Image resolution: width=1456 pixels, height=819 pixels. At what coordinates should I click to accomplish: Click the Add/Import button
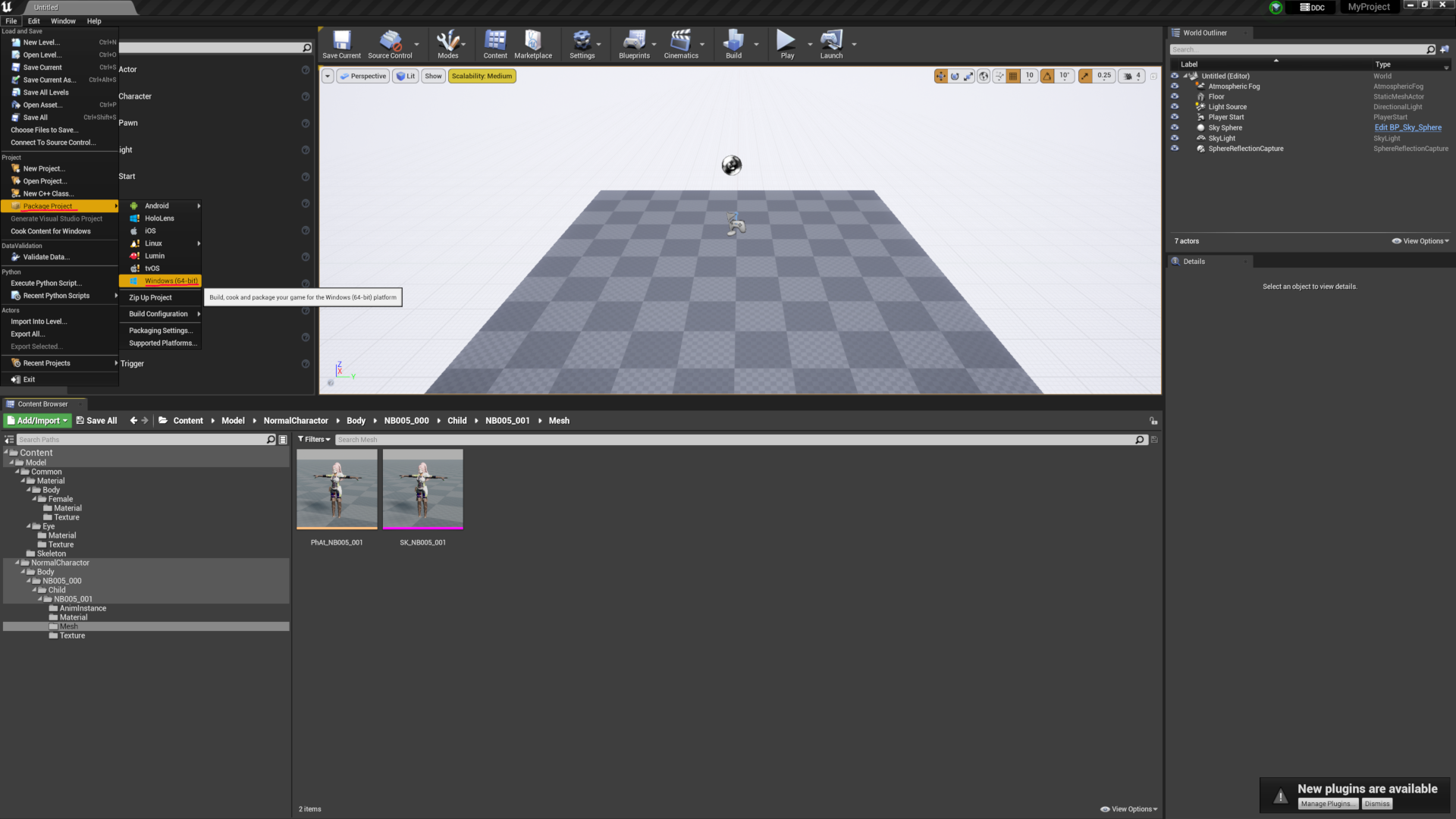(x=38, y=421)
